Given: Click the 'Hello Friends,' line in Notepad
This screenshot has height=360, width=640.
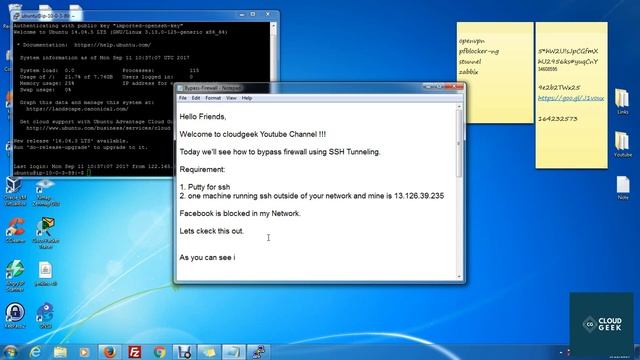Looking at the screenshot, I should click(203, 117).
